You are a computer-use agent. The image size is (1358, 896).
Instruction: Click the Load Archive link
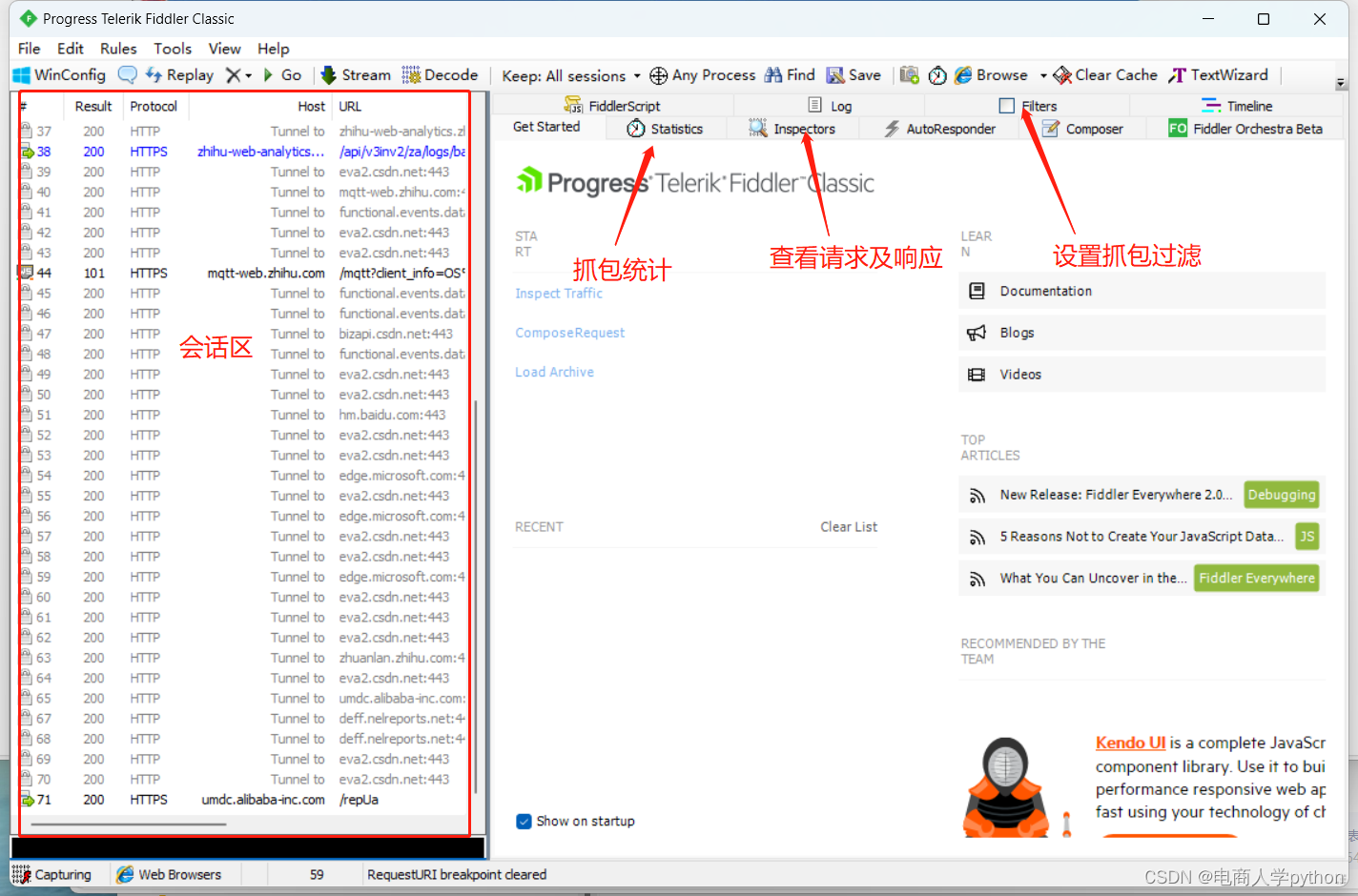click(554, 372)
